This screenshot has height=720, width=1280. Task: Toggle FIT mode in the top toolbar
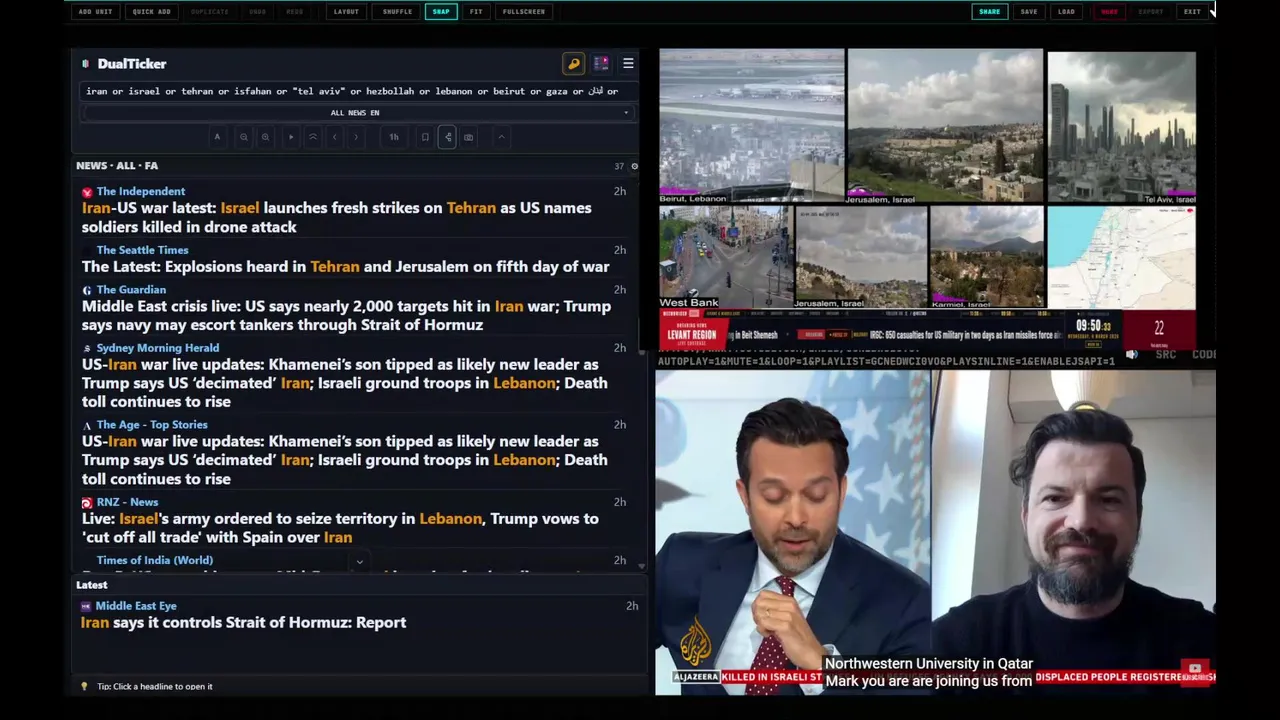pyautogui.click(x=476, y=12)
